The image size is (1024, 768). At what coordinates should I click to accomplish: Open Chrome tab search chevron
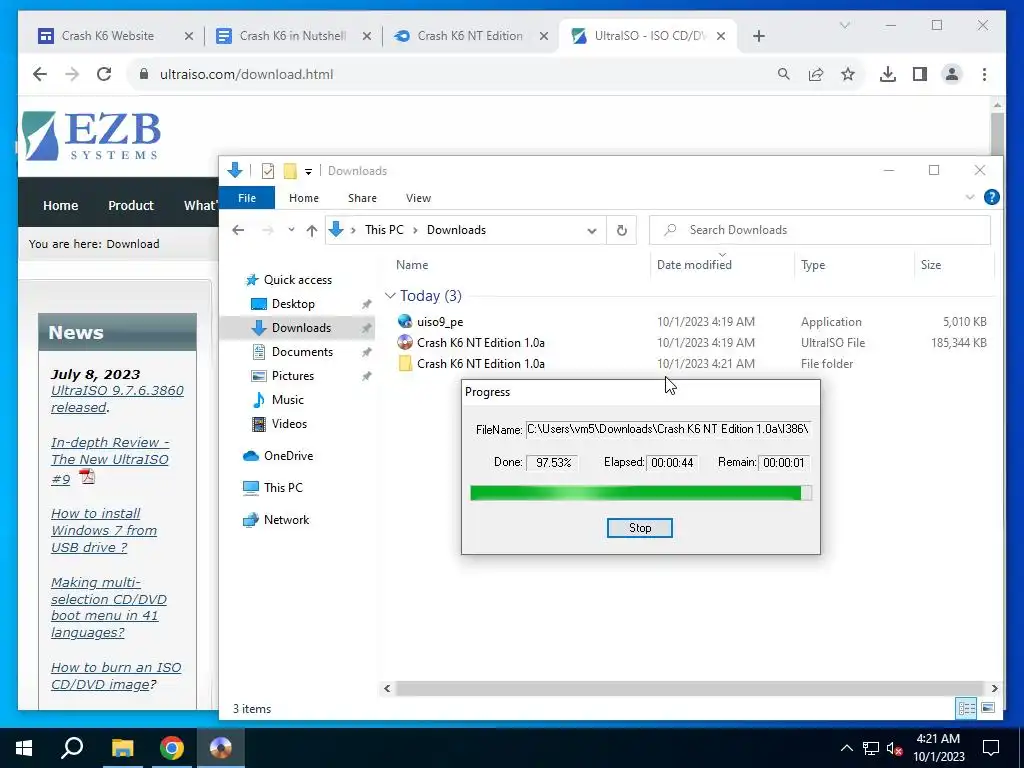(844, 25)
